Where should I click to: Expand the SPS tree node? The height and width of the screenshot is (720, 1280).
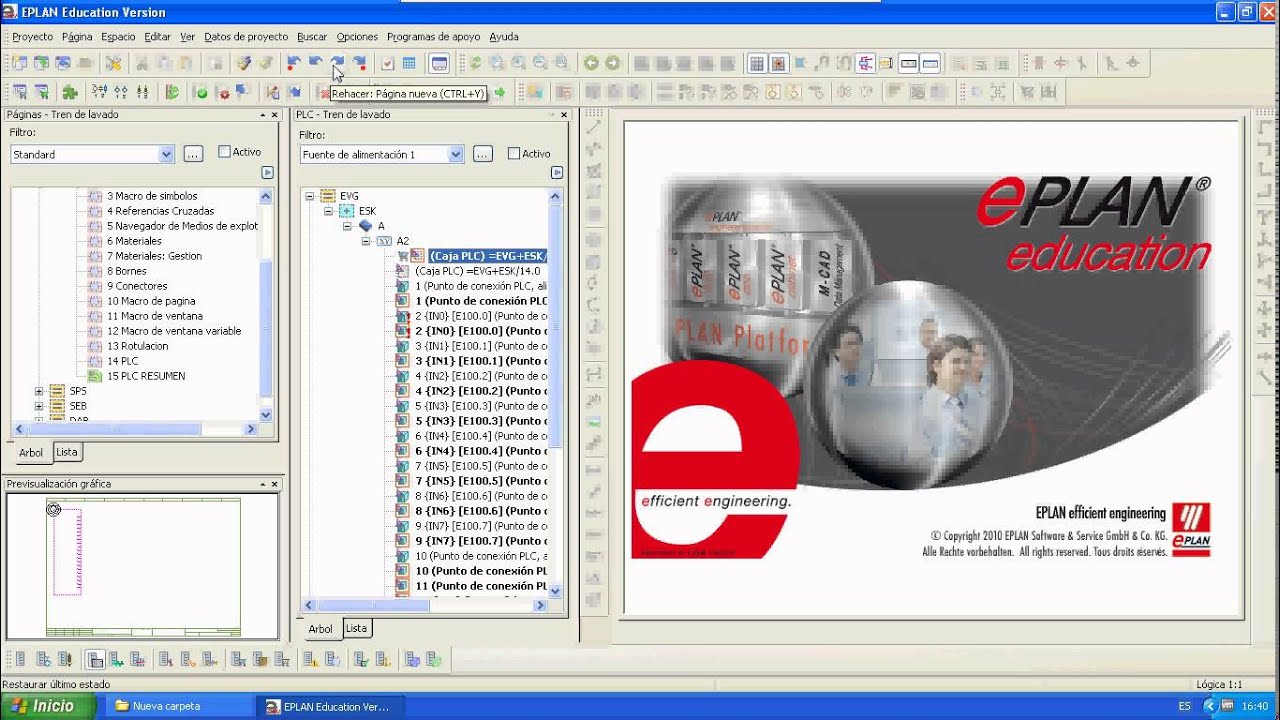point(39,391)
